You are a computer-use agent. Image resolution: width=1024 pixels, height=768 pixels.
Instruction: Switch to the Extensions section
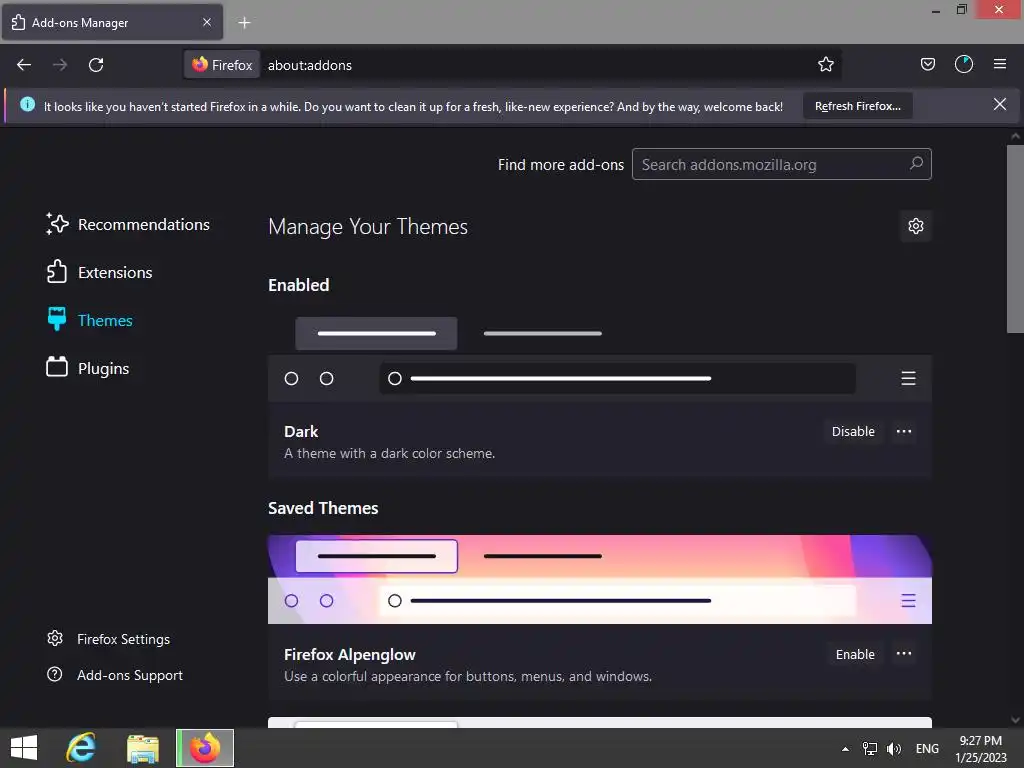point(99,272)
